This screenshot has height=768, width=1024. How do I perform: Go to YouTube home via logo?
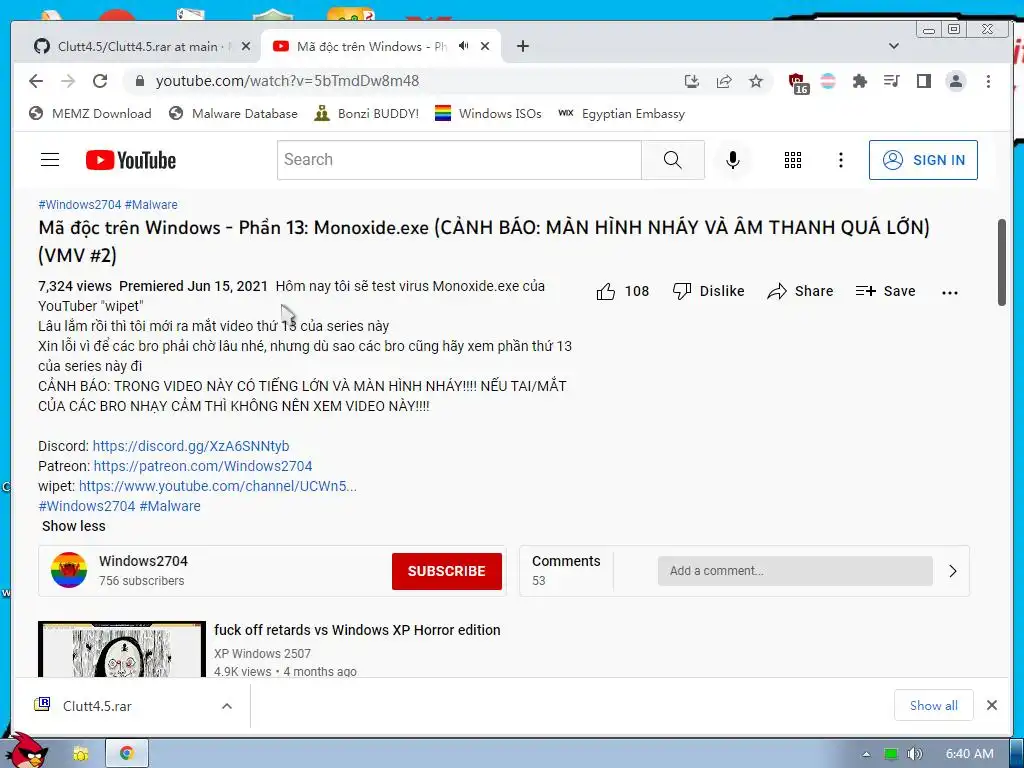pyautogui.click(x=131, y=160)
